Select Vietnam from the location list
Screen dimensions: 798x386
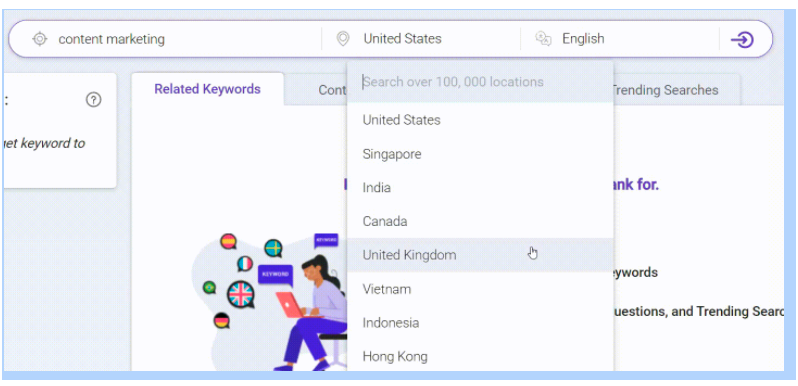pos(480,289)
